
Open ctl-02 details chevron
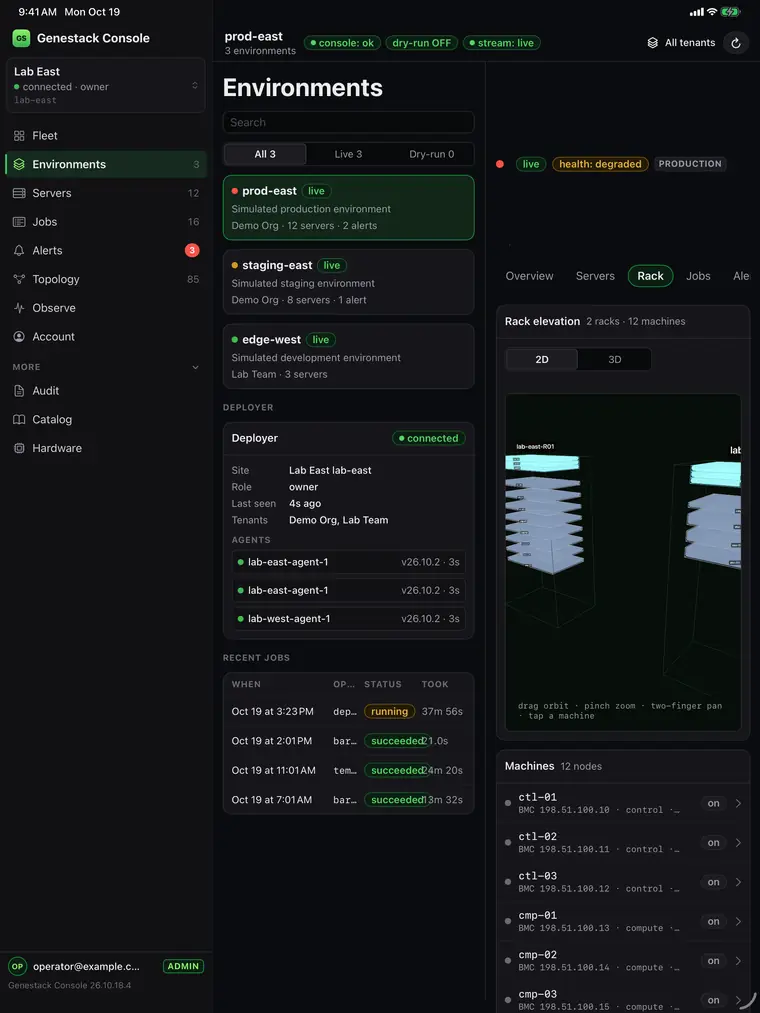click(738, 843)
